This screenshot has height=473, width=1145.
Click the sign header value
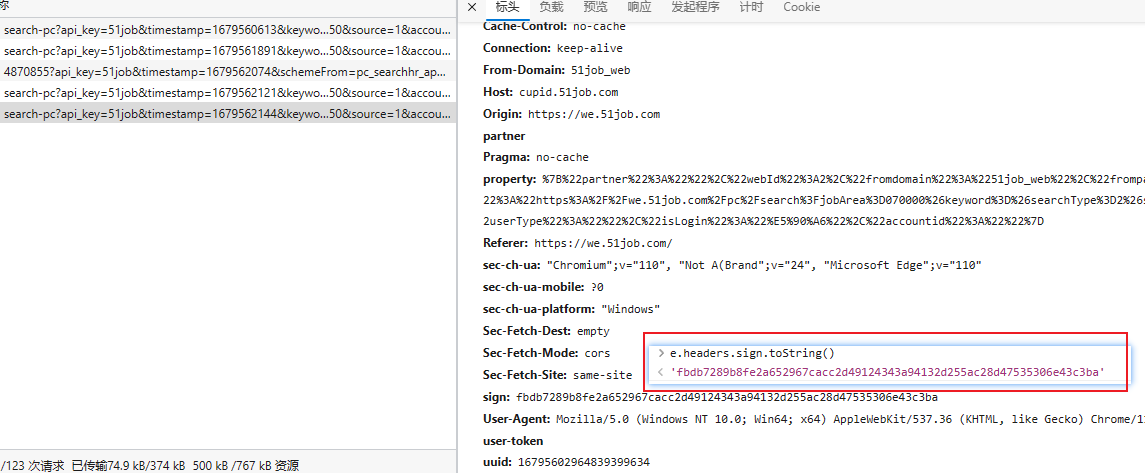tap(726, 397)
